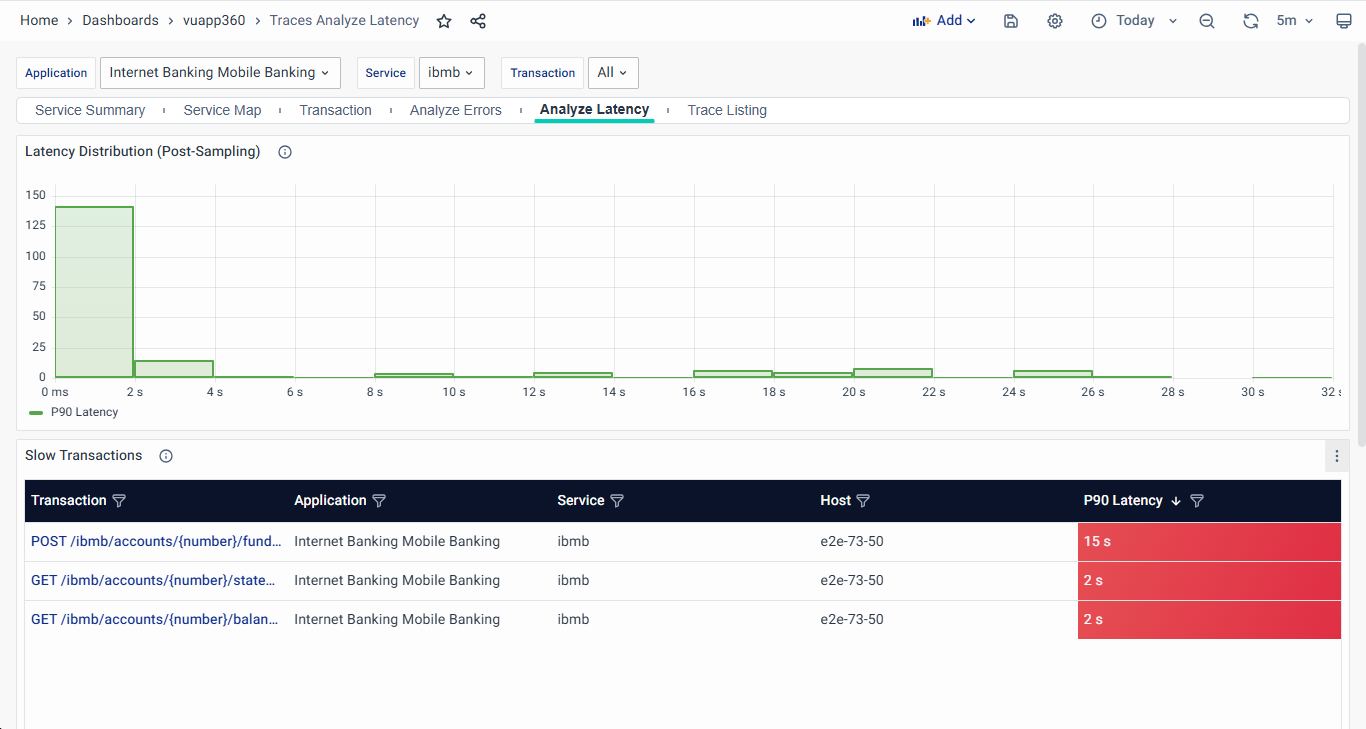Star this dashboard as favorite
Viewport: 1366px width, 729px height.
(x=444, y=21)
